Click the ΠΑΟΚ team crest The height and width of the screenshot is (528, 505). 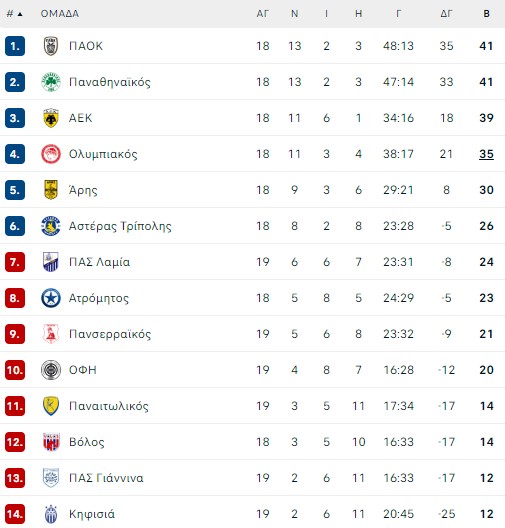click(51, 46)
